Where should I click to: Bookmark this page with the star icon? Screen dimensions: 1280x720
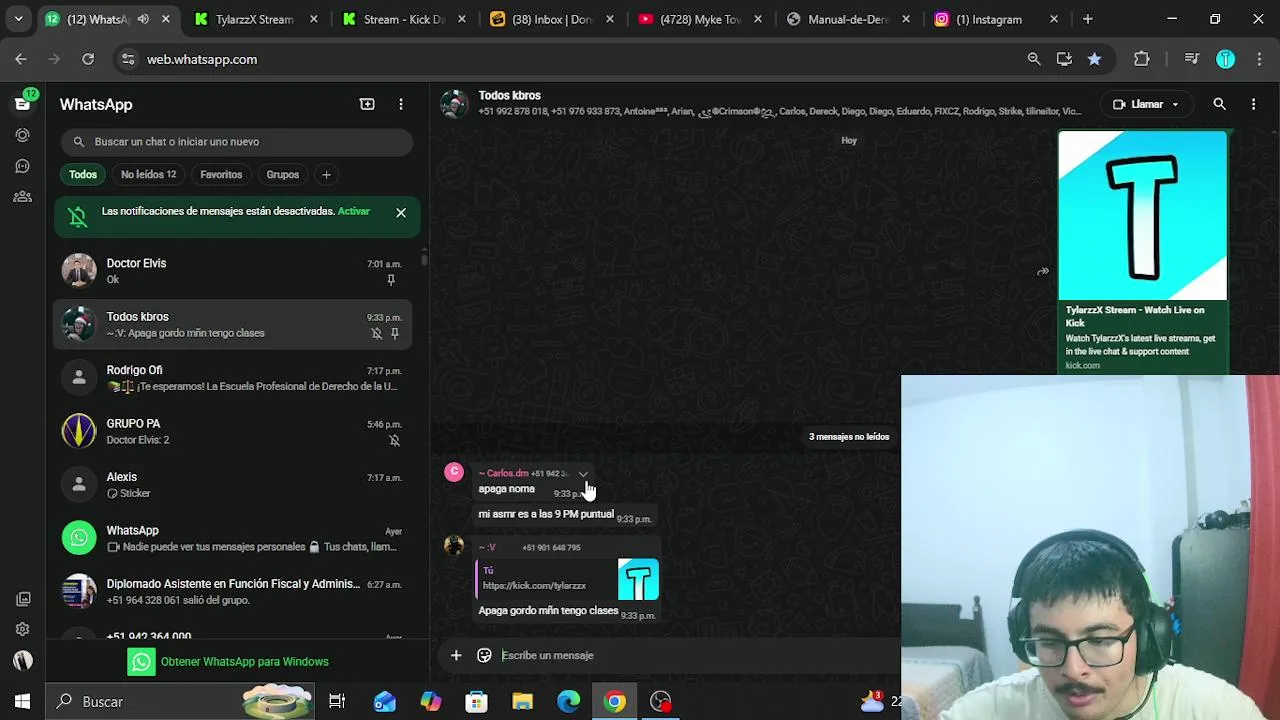coord(1094,59)
